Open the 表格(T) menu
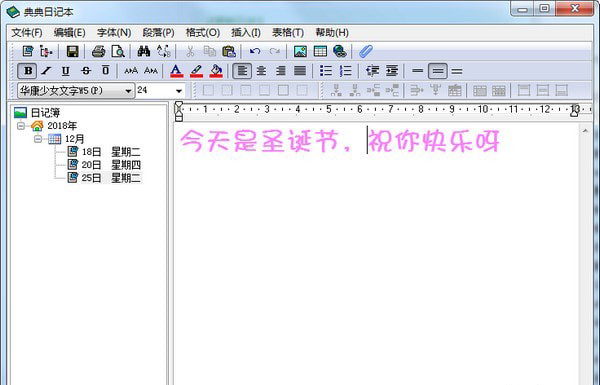Image resolution: width=600 pixels, height=385 pixels. tap(288, 33)
